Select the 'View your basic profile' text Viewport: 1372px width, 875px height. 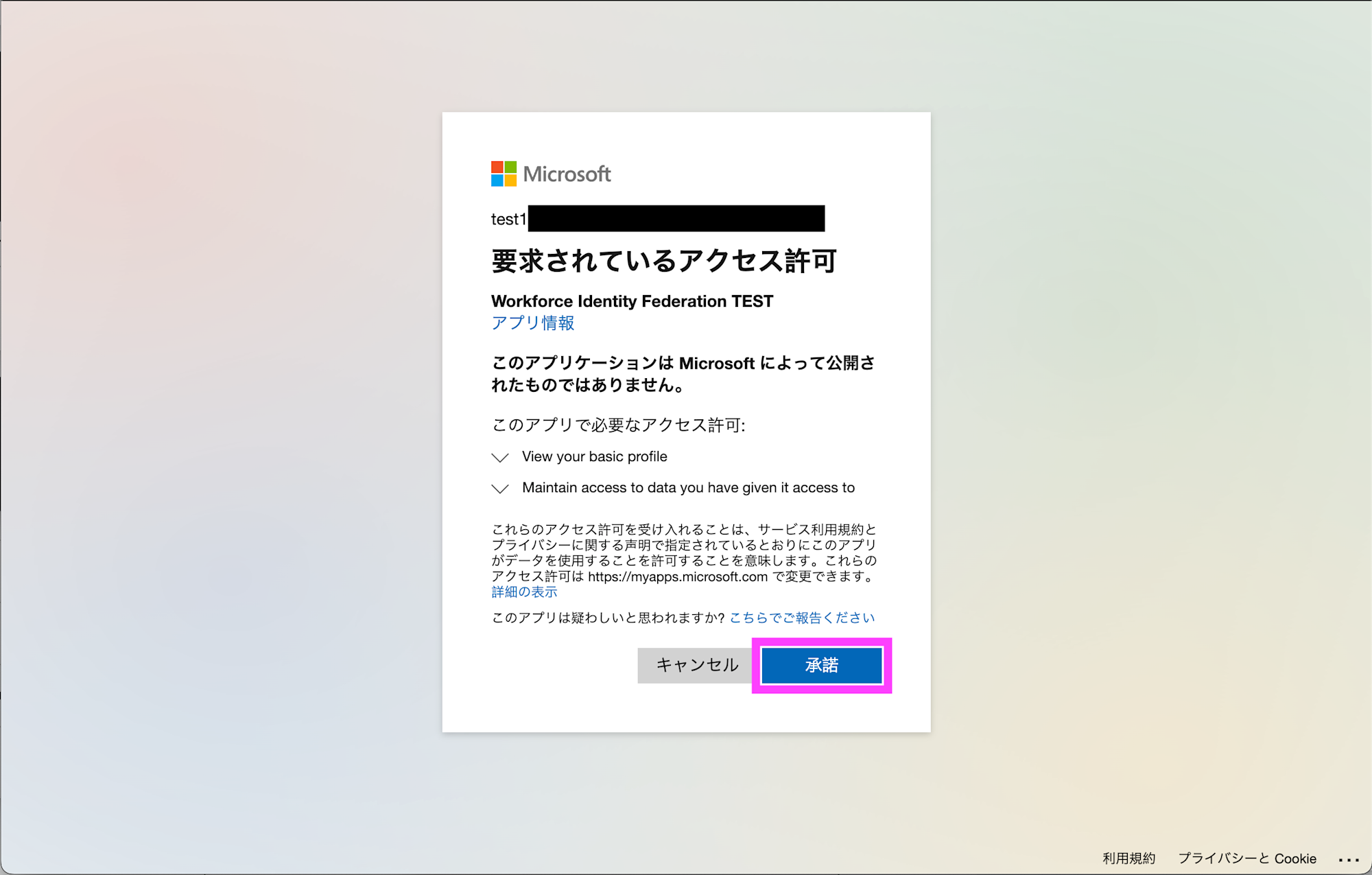[x=594, y=456]
